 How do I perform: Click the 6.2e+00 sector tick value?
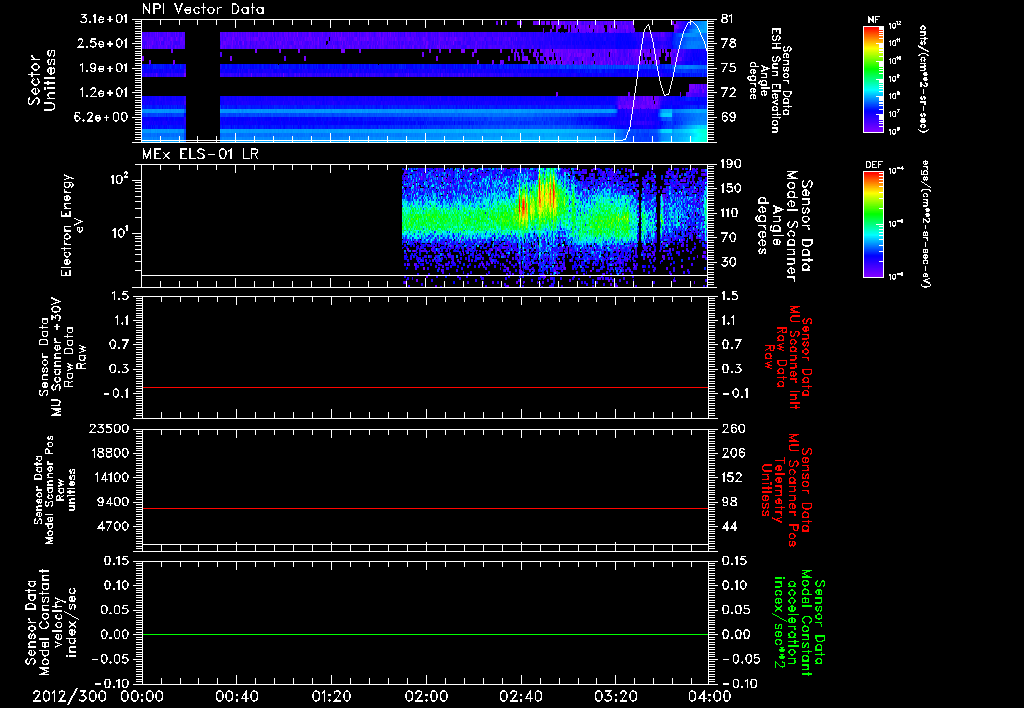[103, 117]
